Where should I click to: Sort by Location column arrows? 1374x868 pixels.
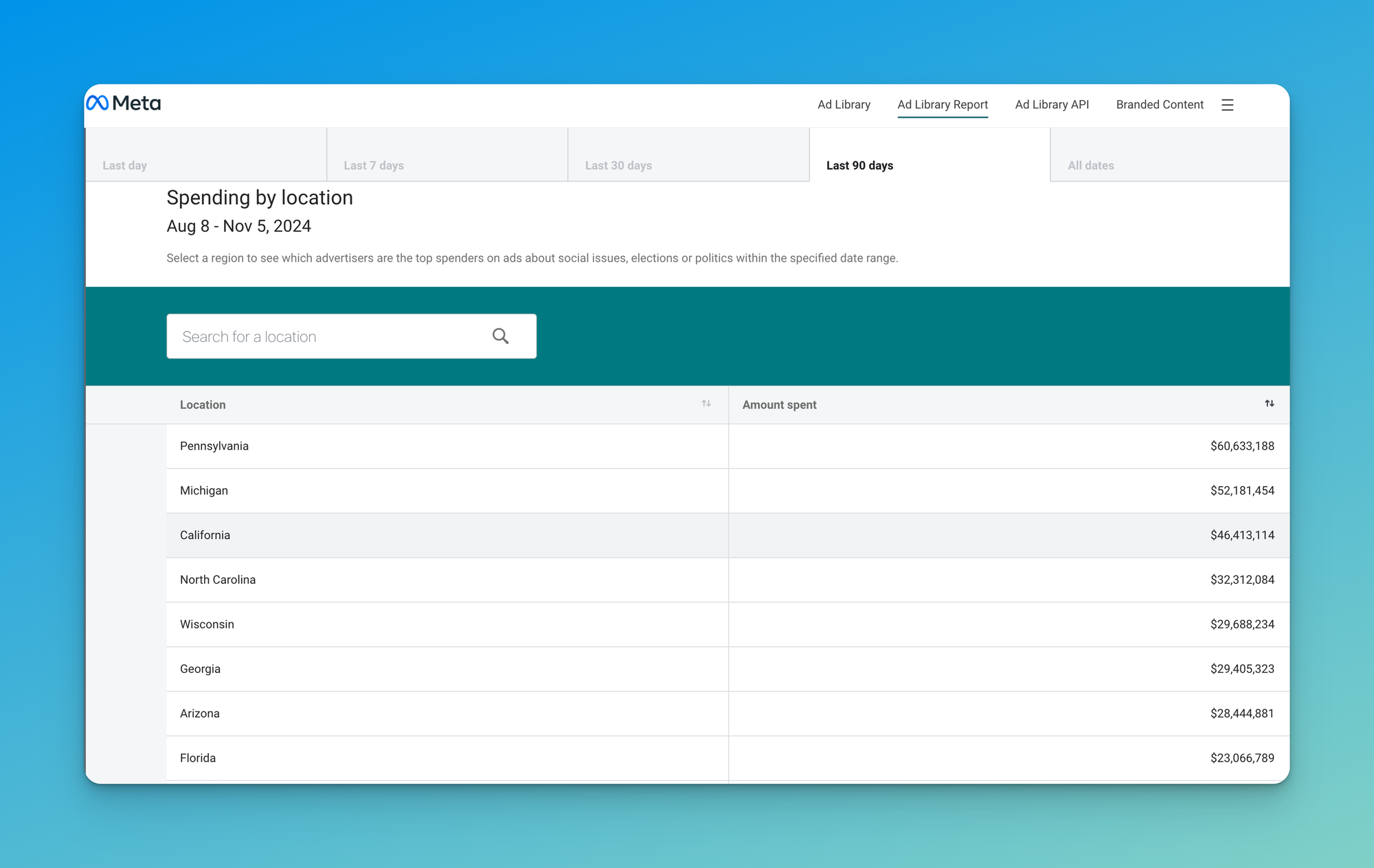tap(706, 404)
